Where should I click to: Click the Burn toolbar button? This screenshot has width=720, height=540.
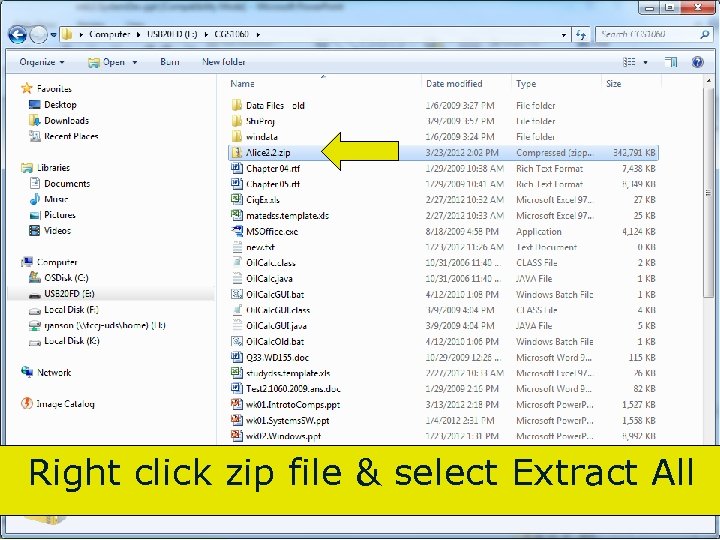(x=170, y=62)
